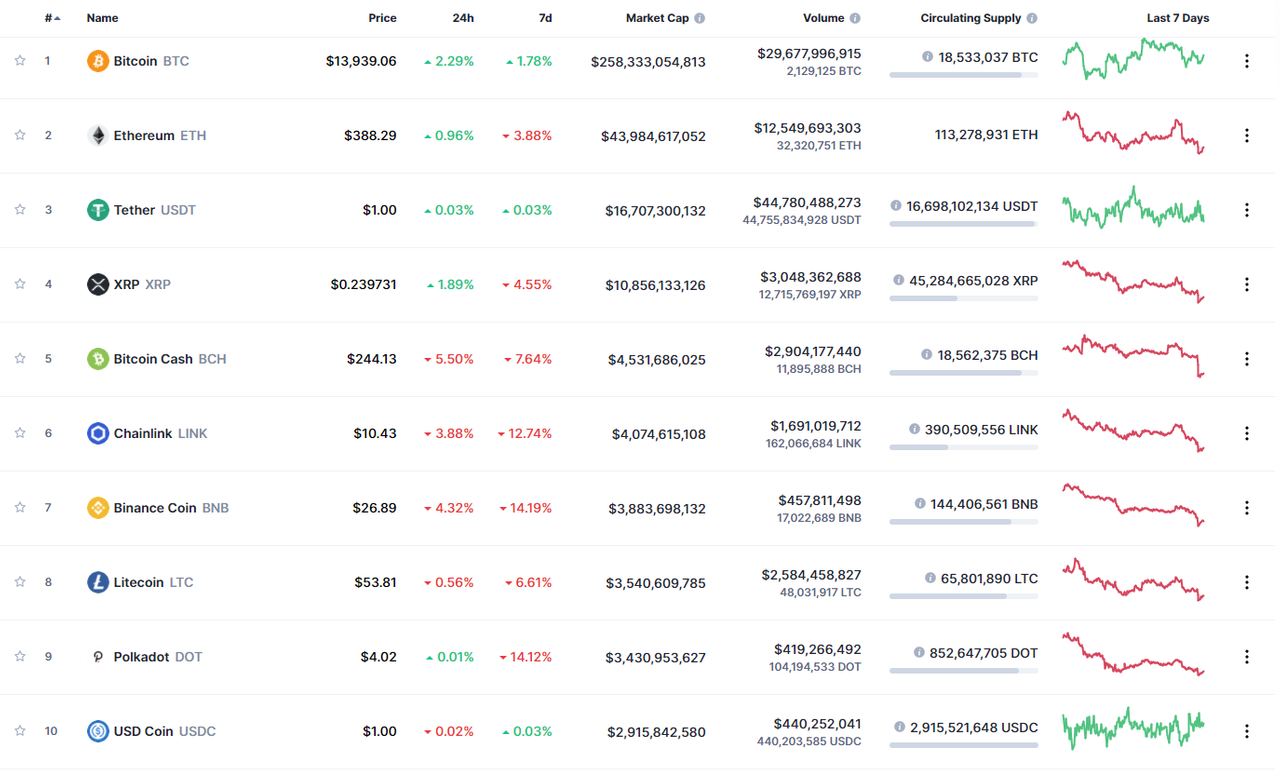
Task: Open the Bitcoin row options menu
Action: tap(1246, 61)
